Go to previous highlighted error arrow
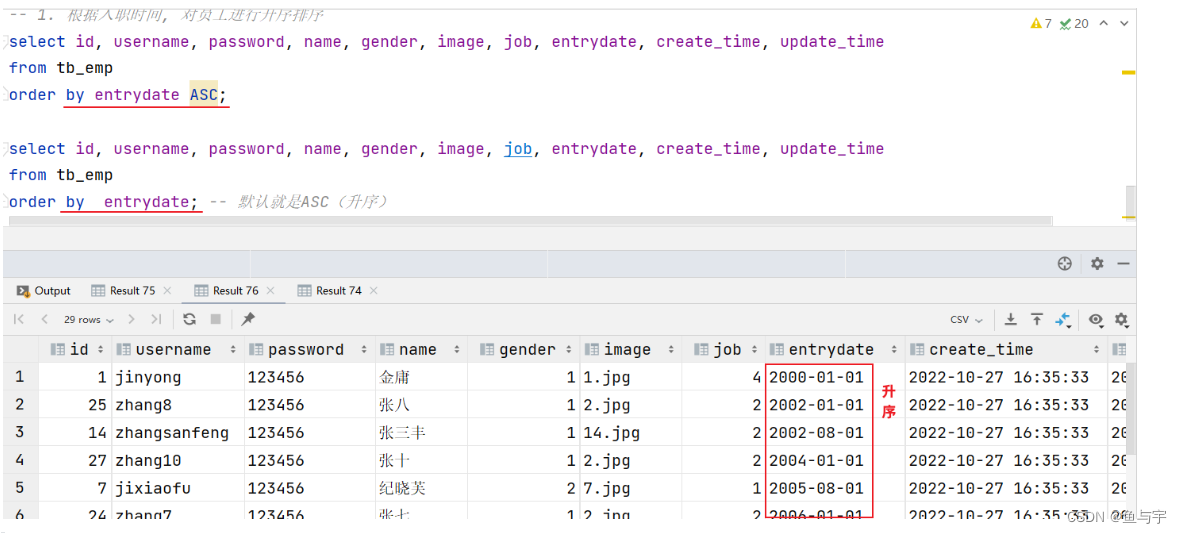This screenshot has width=1182, height=533. [1104, 23]
